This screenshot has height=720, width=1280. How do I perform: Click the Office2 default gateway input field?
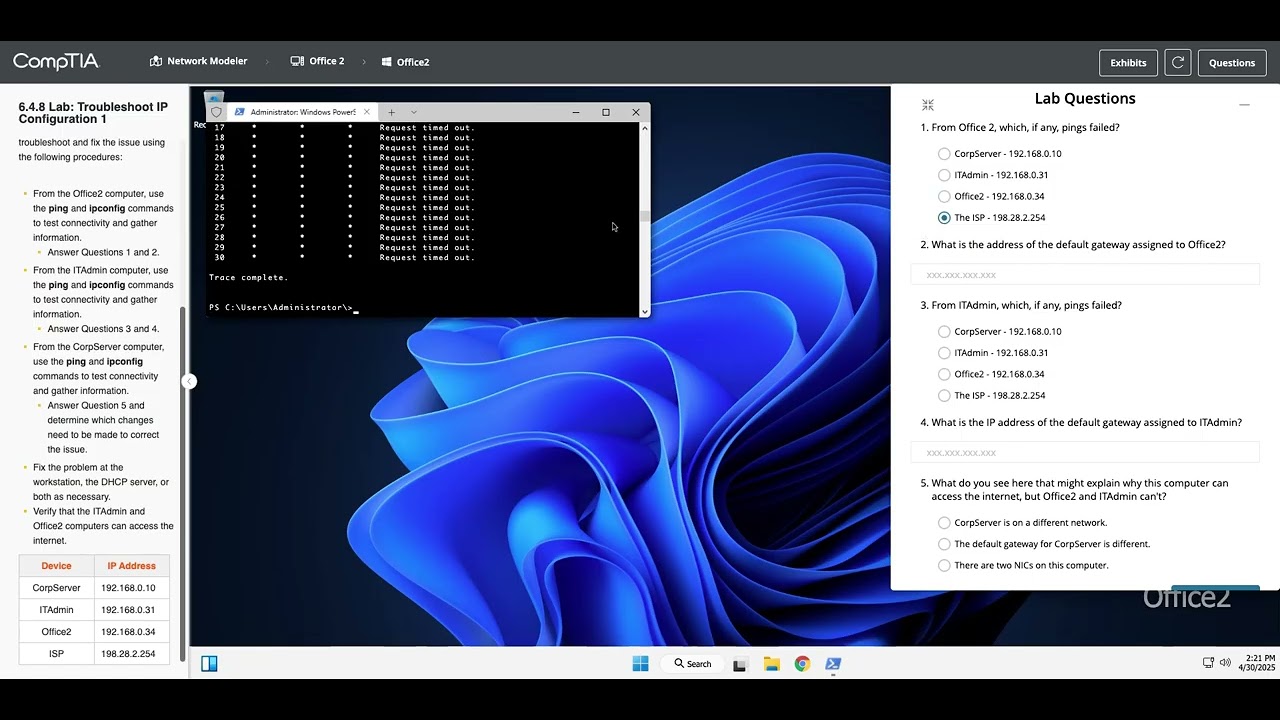pyautogui.click(x=1085, y=274)
